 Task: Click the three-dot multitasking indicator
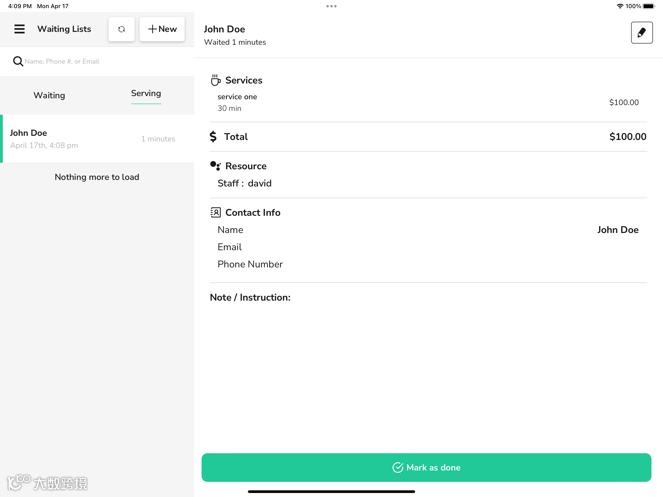click(x=332, y=6)
